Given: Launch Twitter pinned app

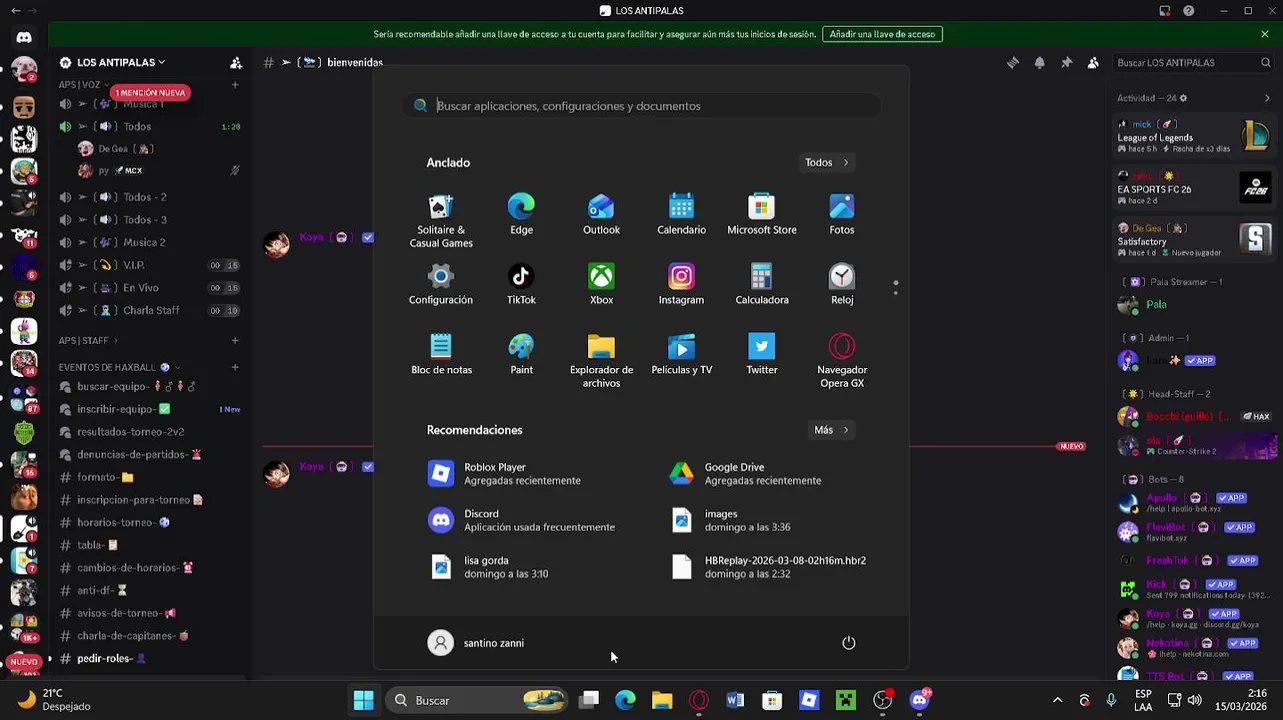Looking at the screenshot, I should 762,355.
